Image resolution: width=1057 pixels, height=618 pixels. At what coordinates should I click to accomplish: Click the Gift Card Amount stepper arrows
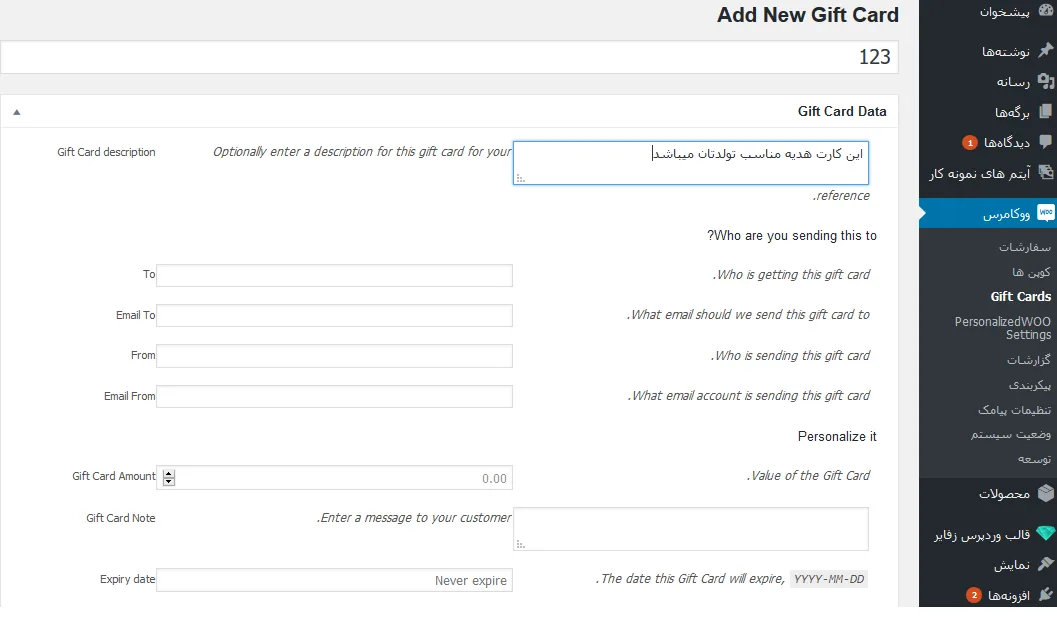point(169,478)
